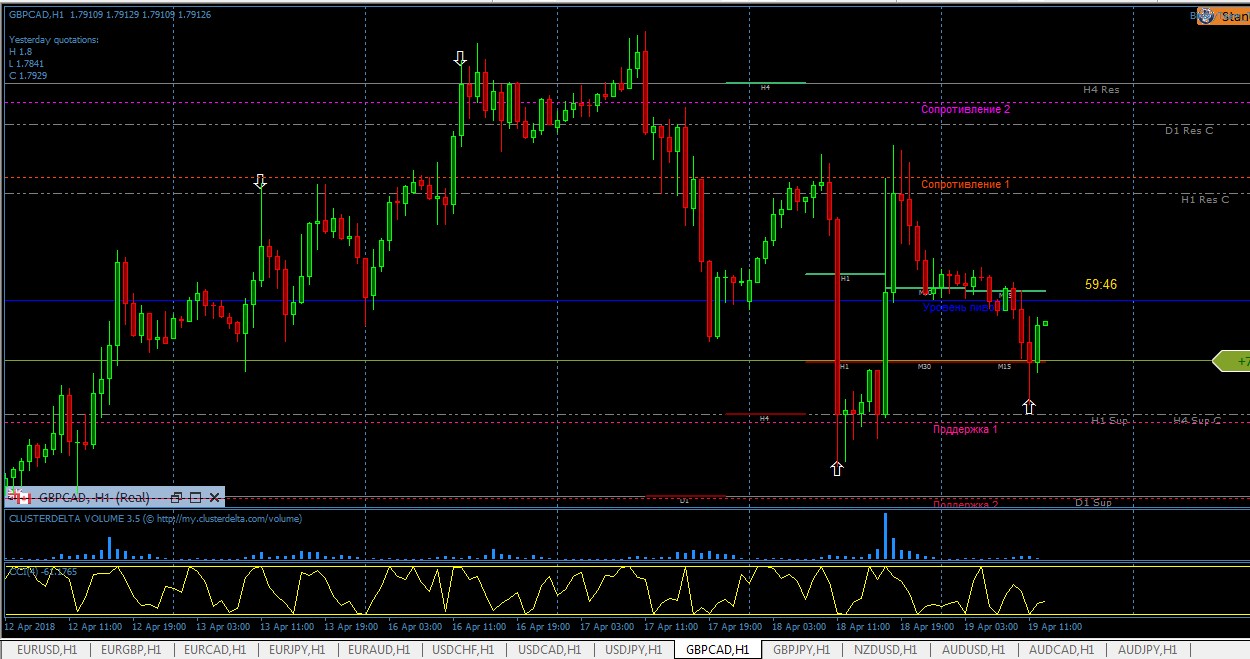Click the '19 Apr 11:00' time axis label

(x=1055, y=627)
